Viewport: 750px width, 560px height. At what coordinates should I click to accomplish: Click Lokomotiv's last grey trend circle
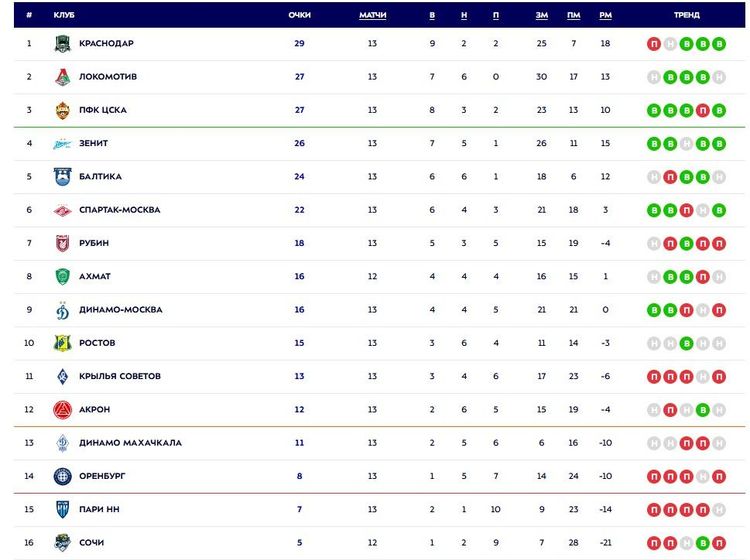[719, 77]
